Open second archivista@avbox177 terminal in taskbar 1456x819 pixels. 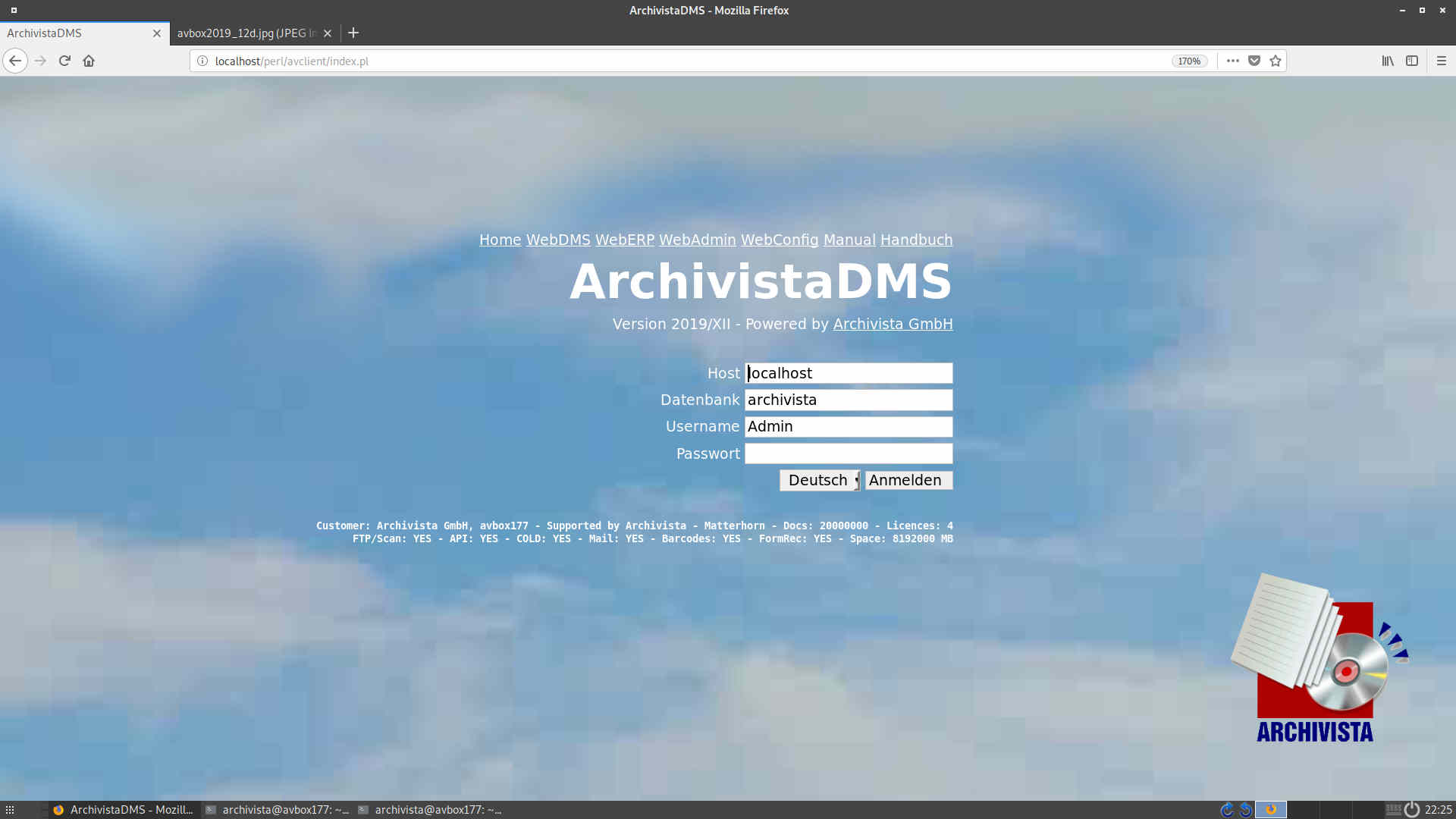click(429, 810)
